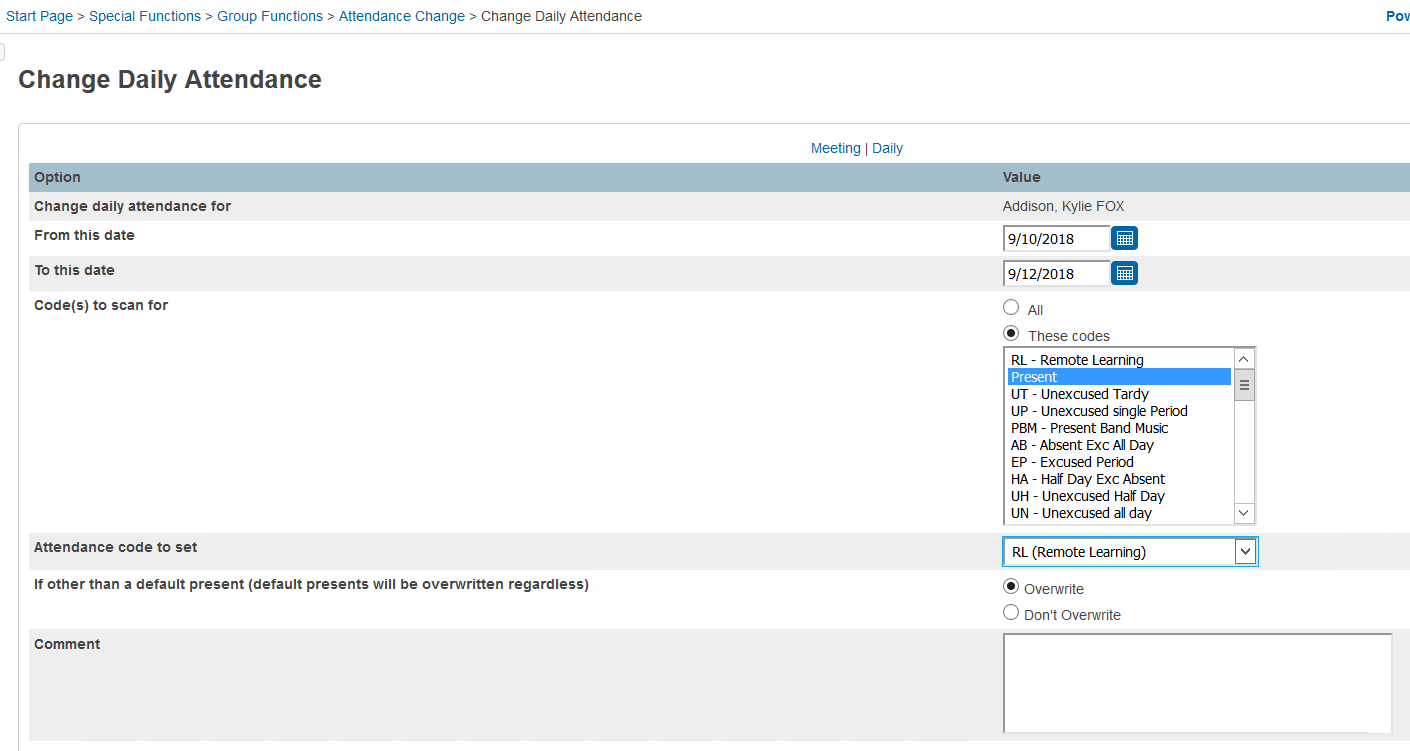Screen dimensions: 1410x751
Task: Switch to the Meeting attendance tab
Action: click(x=835, y=148)
